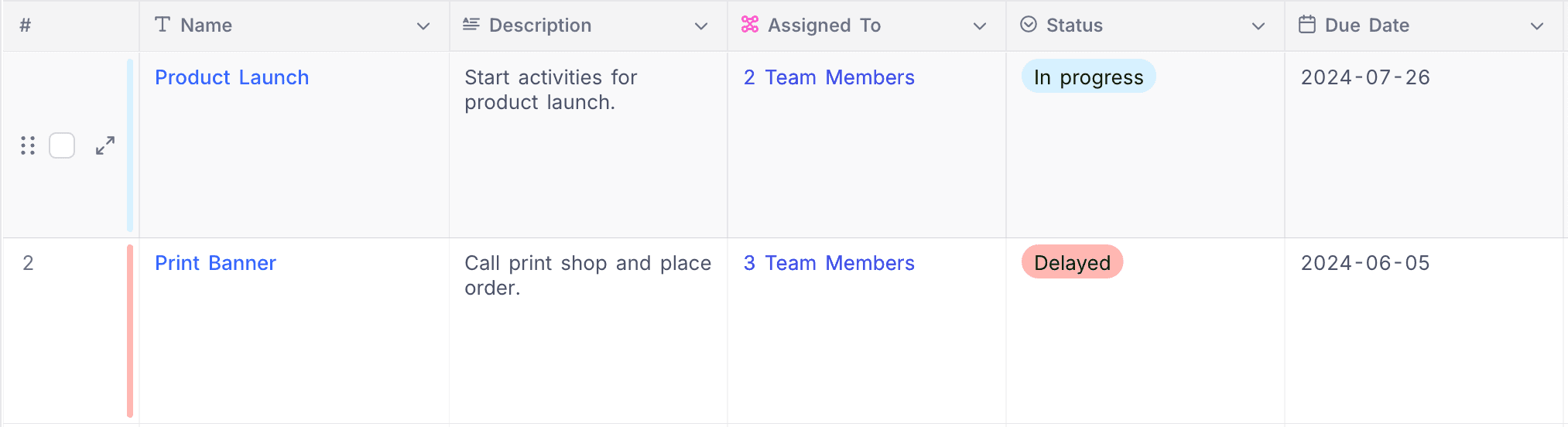Viewport: 1568px width, 427px height.
Task: Open the Assigned To column dropdown
Action: click(980, 26)
